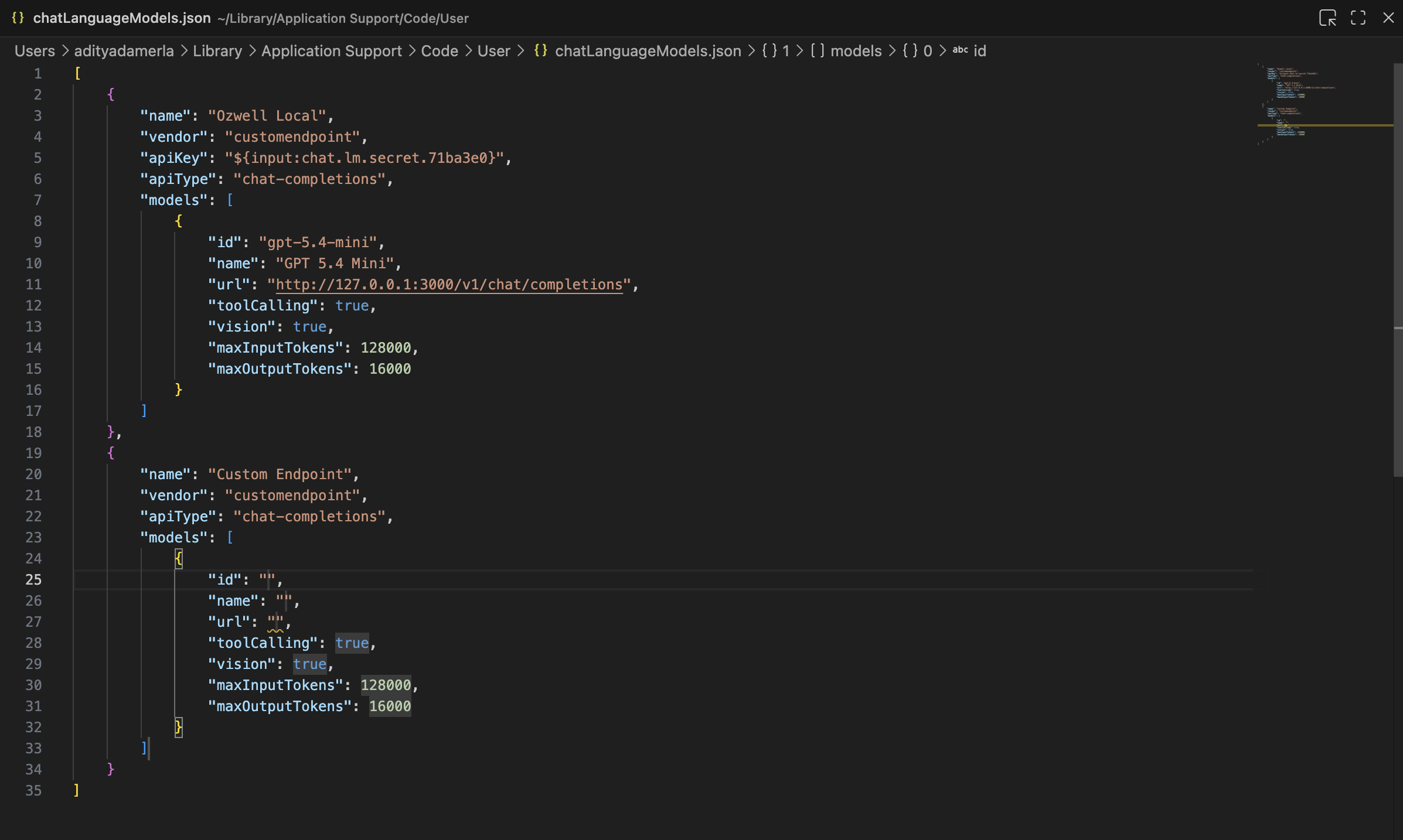
Task: Select the object 0 breadcrumb segment
Action: pos(917,51)
